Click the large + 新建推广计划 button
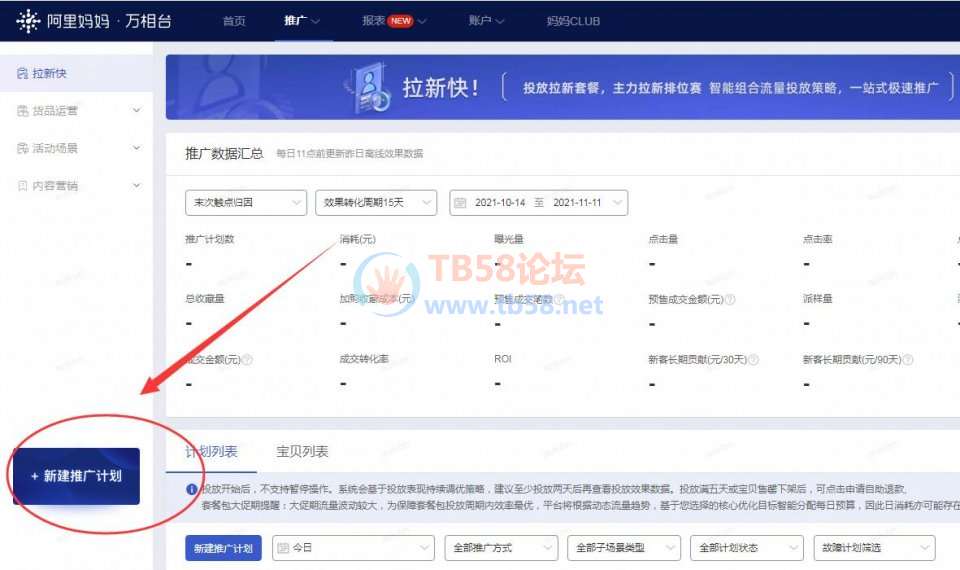The image size is (960, 570). tap(76, 476)
